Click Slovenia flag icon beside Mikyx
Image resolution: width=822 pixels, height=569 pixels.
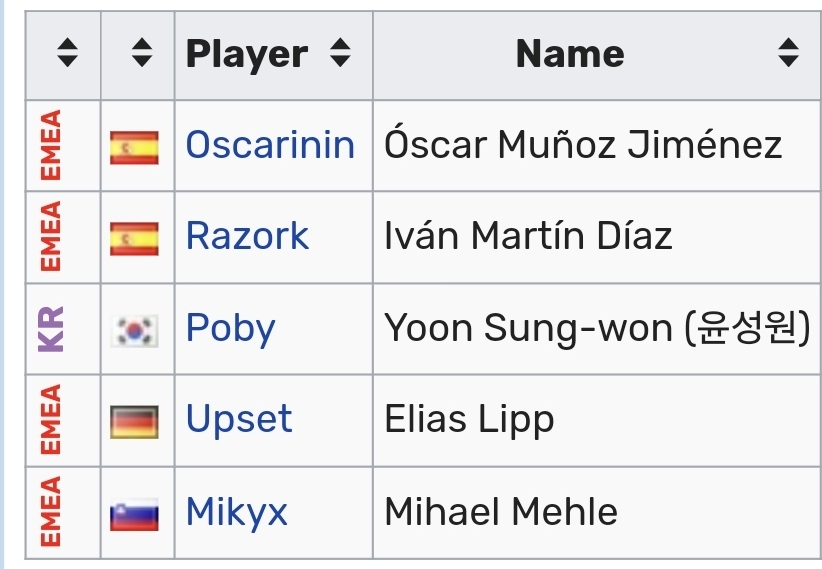coord(134,514)
